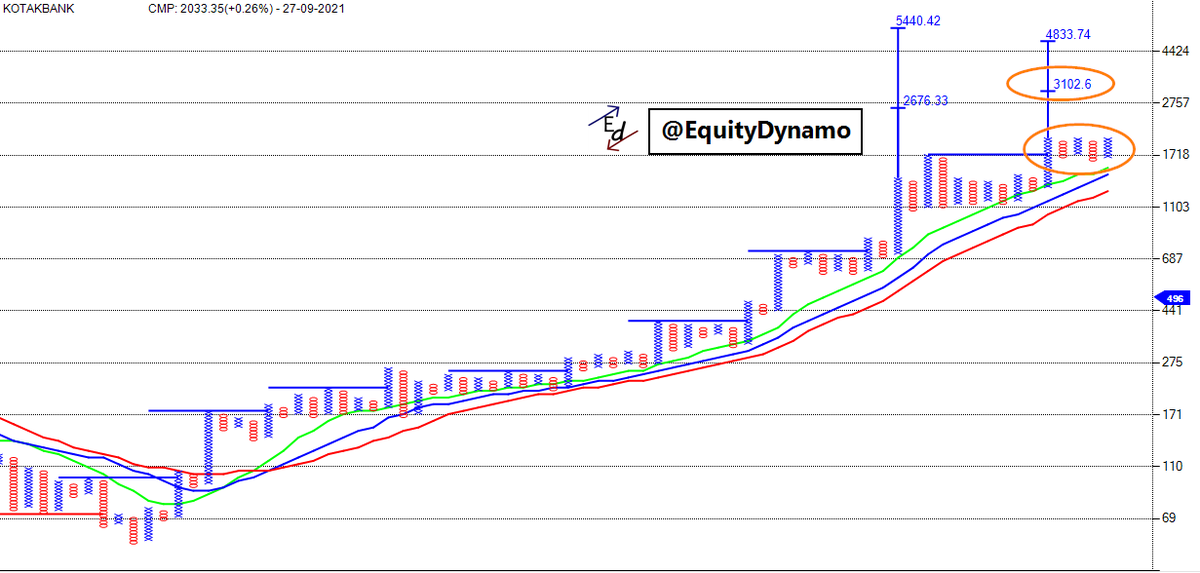The width and height of the screenshot is (1200, 573).
Task: Click the 3102.6 target label
Action: (1074, 85)
